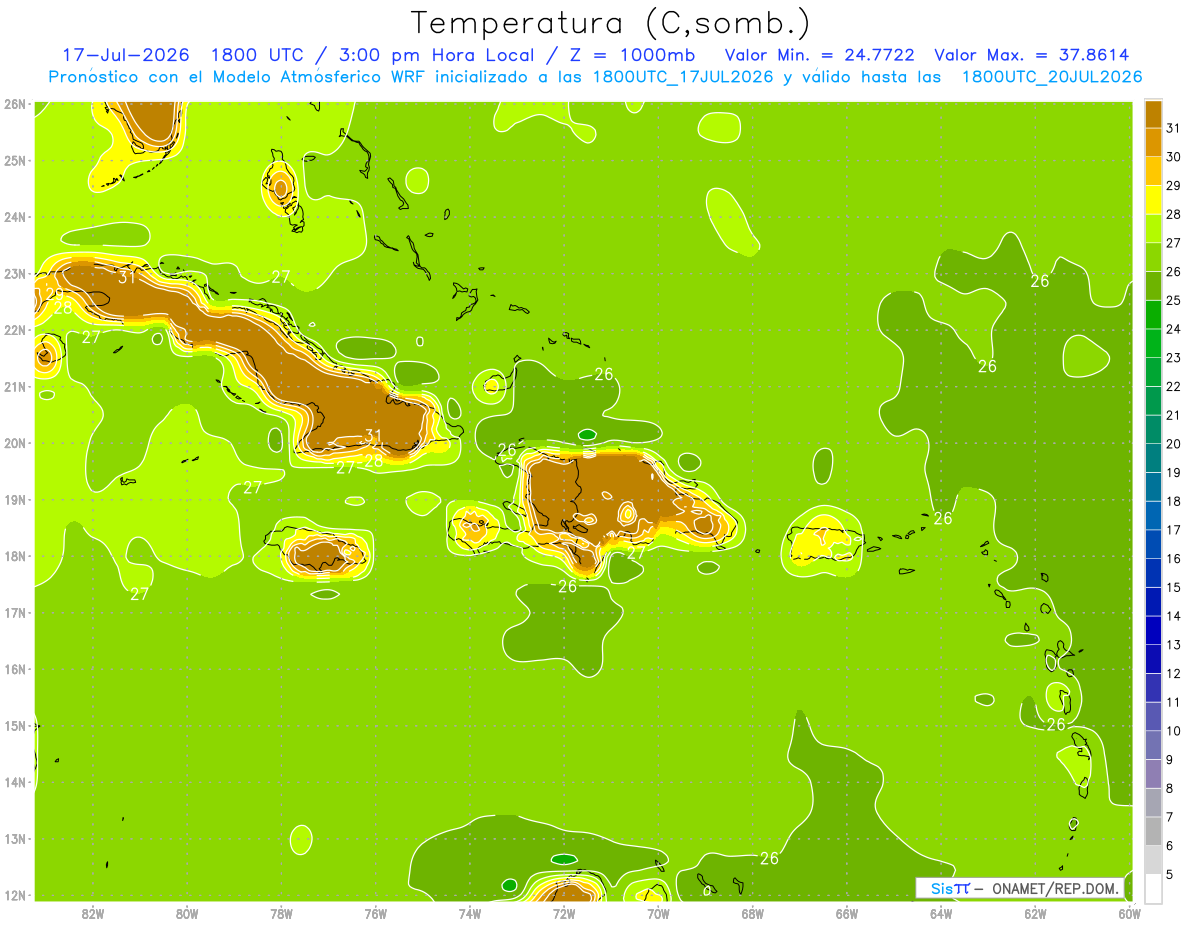Click the '18N' latitude axis label
The width and height of the screenshot is (1200, 927).
tap(15, 556)
